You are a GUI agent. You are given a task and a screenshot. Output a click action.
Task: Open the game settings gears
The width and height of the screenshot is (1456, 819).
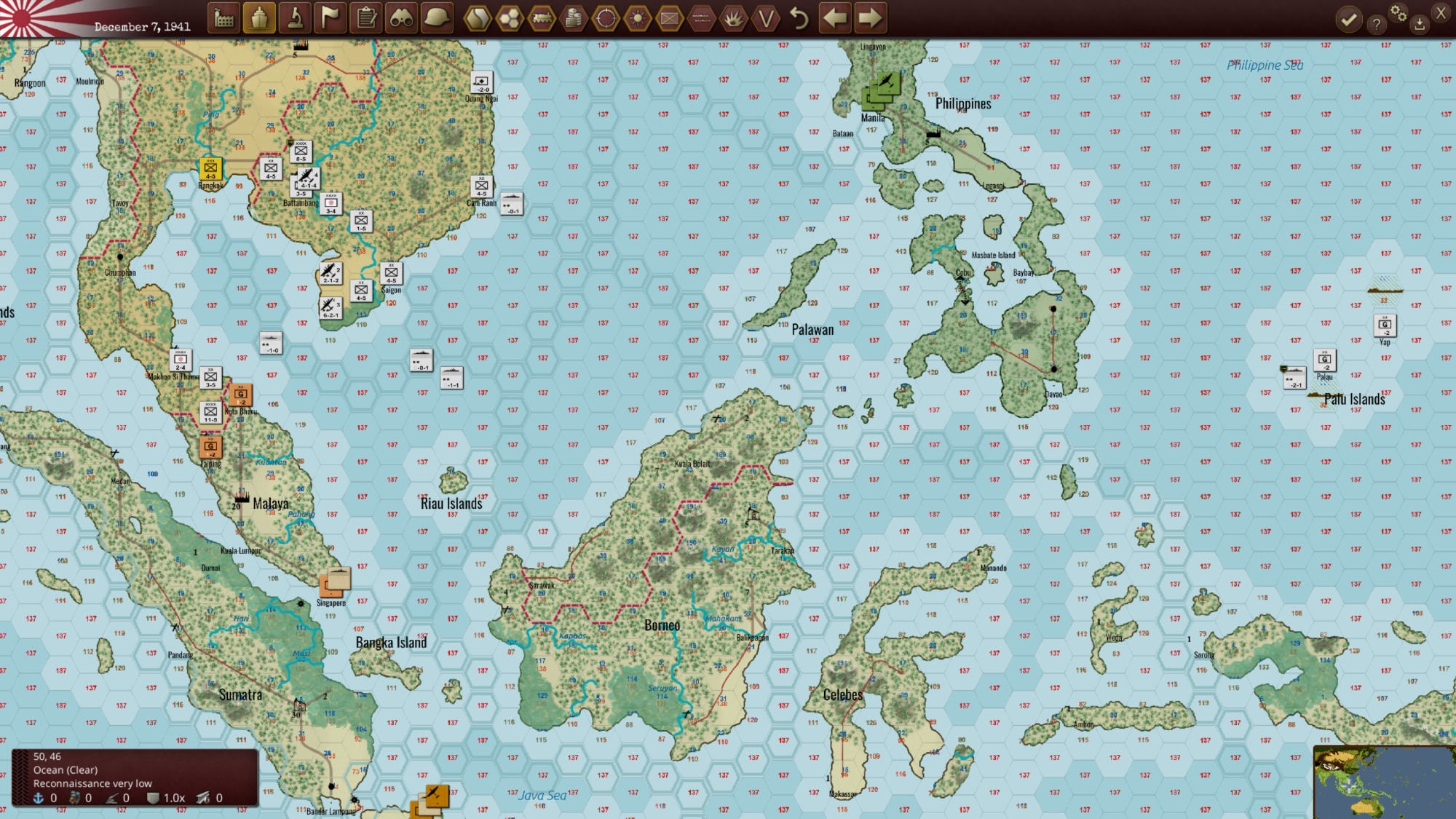coord(1398,13)
